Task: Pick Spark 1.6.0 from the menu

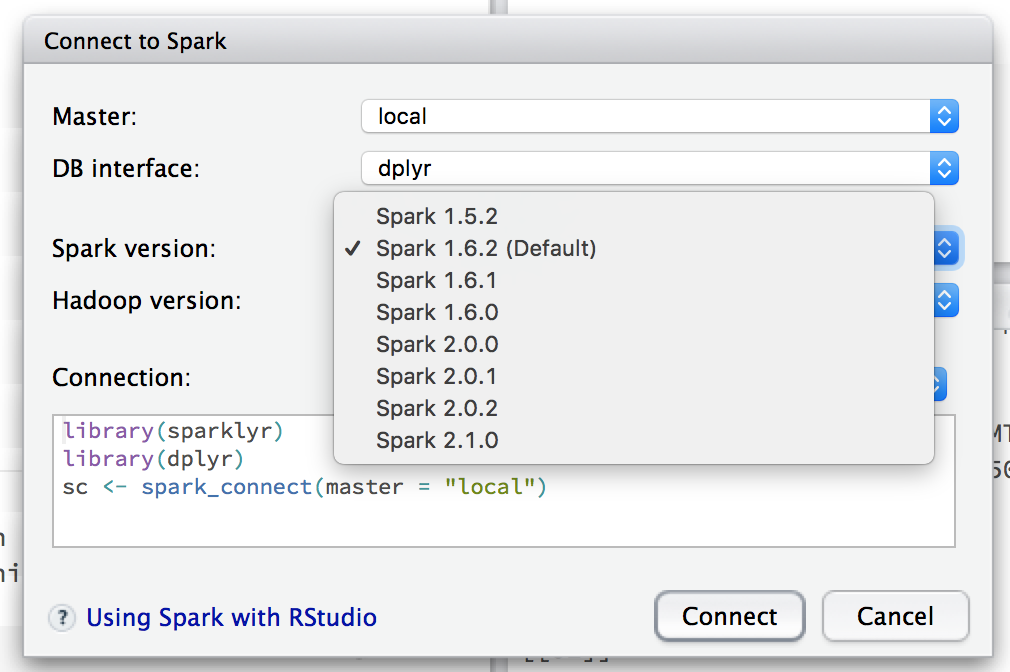Action: coord(634,312)
